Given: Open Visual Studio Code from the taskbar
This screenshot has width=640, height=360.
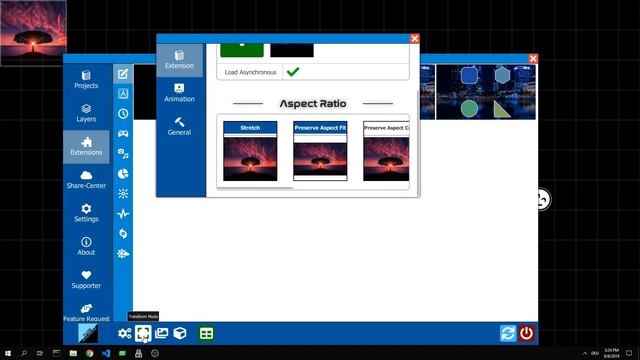Looking at the screenshot, I should [x=106, y=353].
